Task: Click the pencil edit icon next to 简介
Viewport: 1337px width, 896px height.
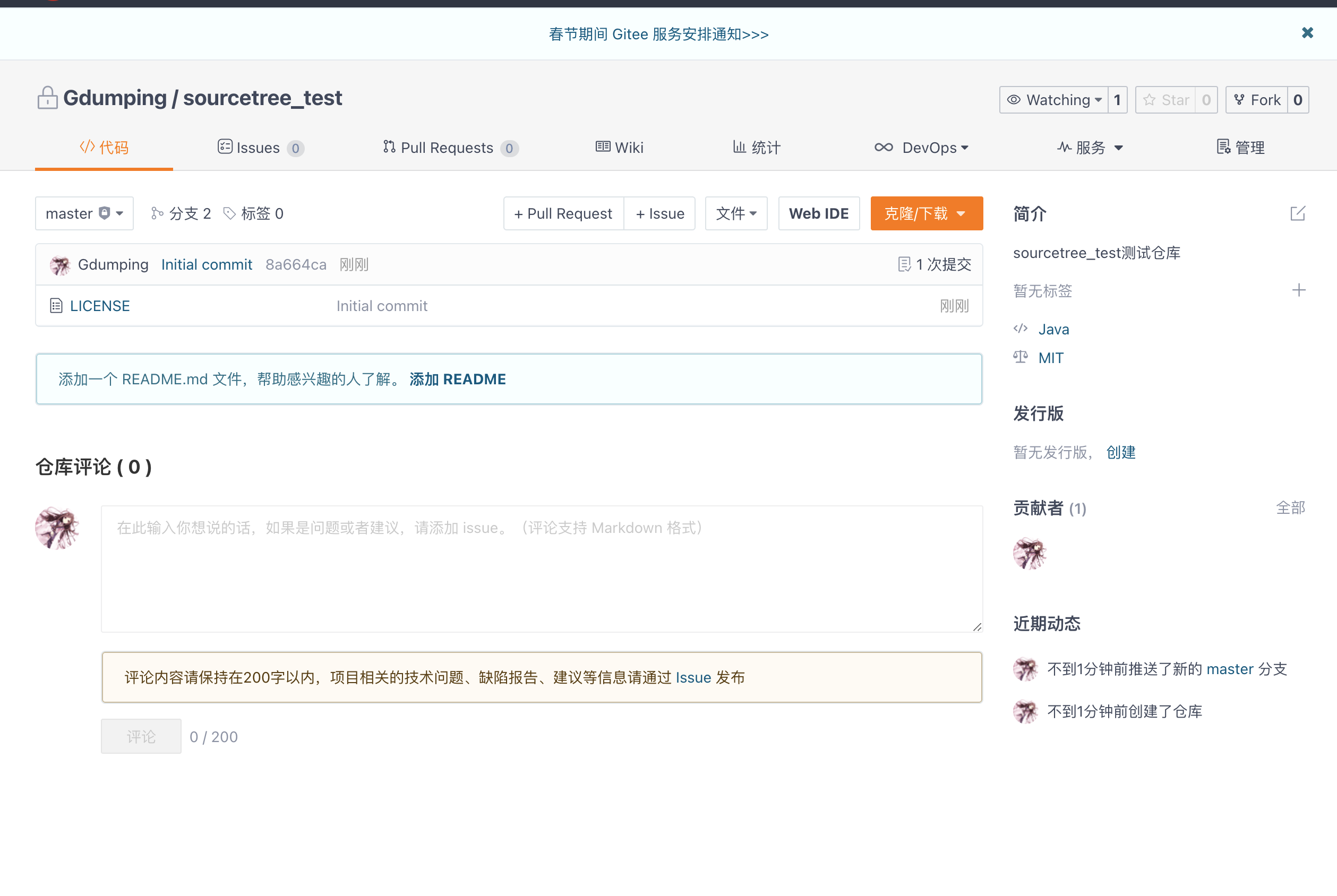Action: (1298, 214)
